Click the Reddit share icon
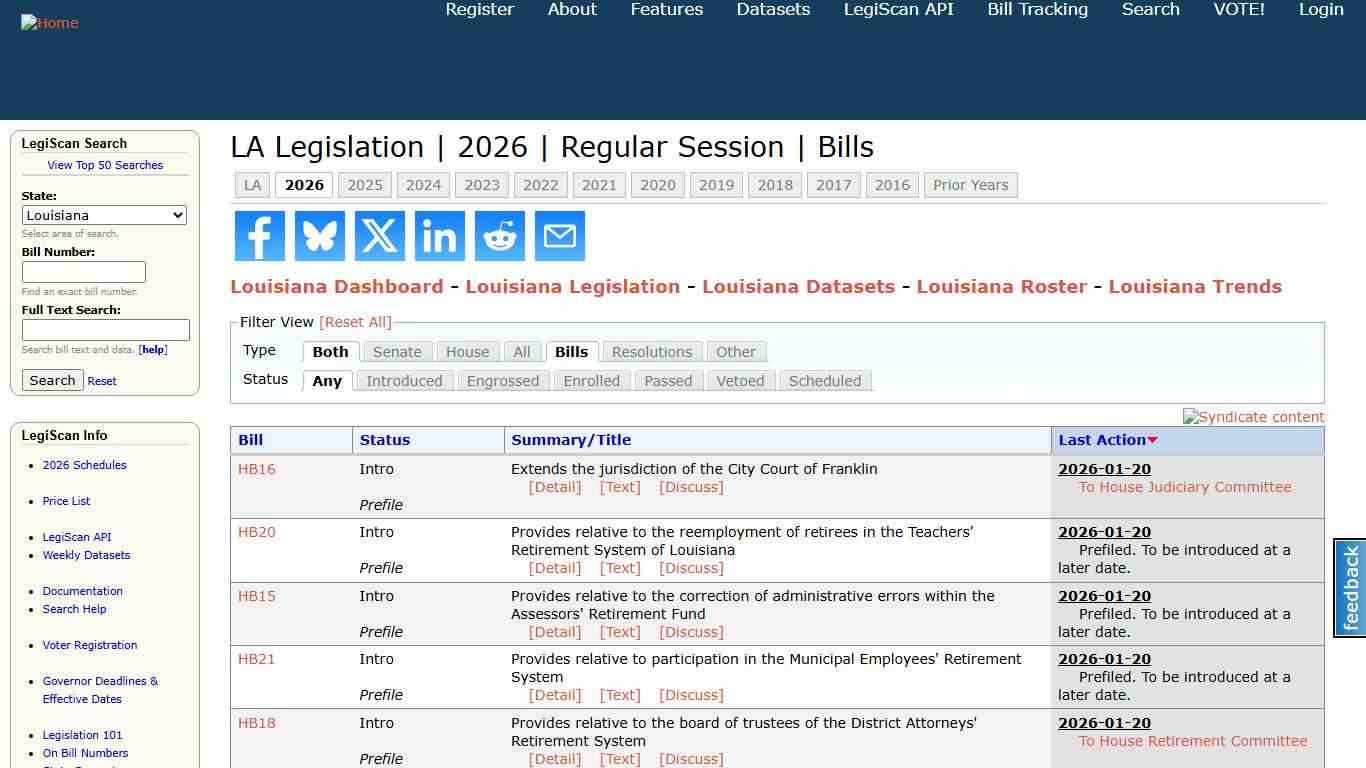Image resolution: width=1366 pixels, height=768 pixels. [x=499, y=236]
